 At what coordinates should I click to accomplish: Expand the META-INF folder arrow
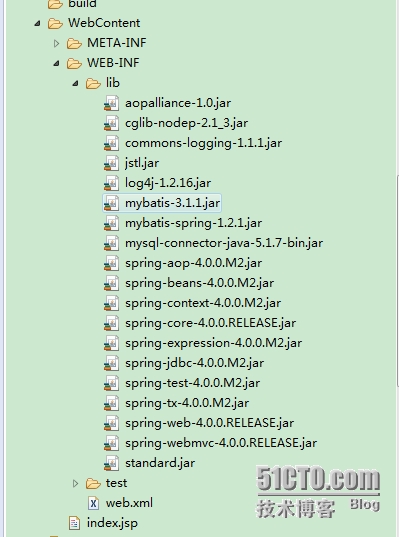pyautogui.click(x=57, y=43)
